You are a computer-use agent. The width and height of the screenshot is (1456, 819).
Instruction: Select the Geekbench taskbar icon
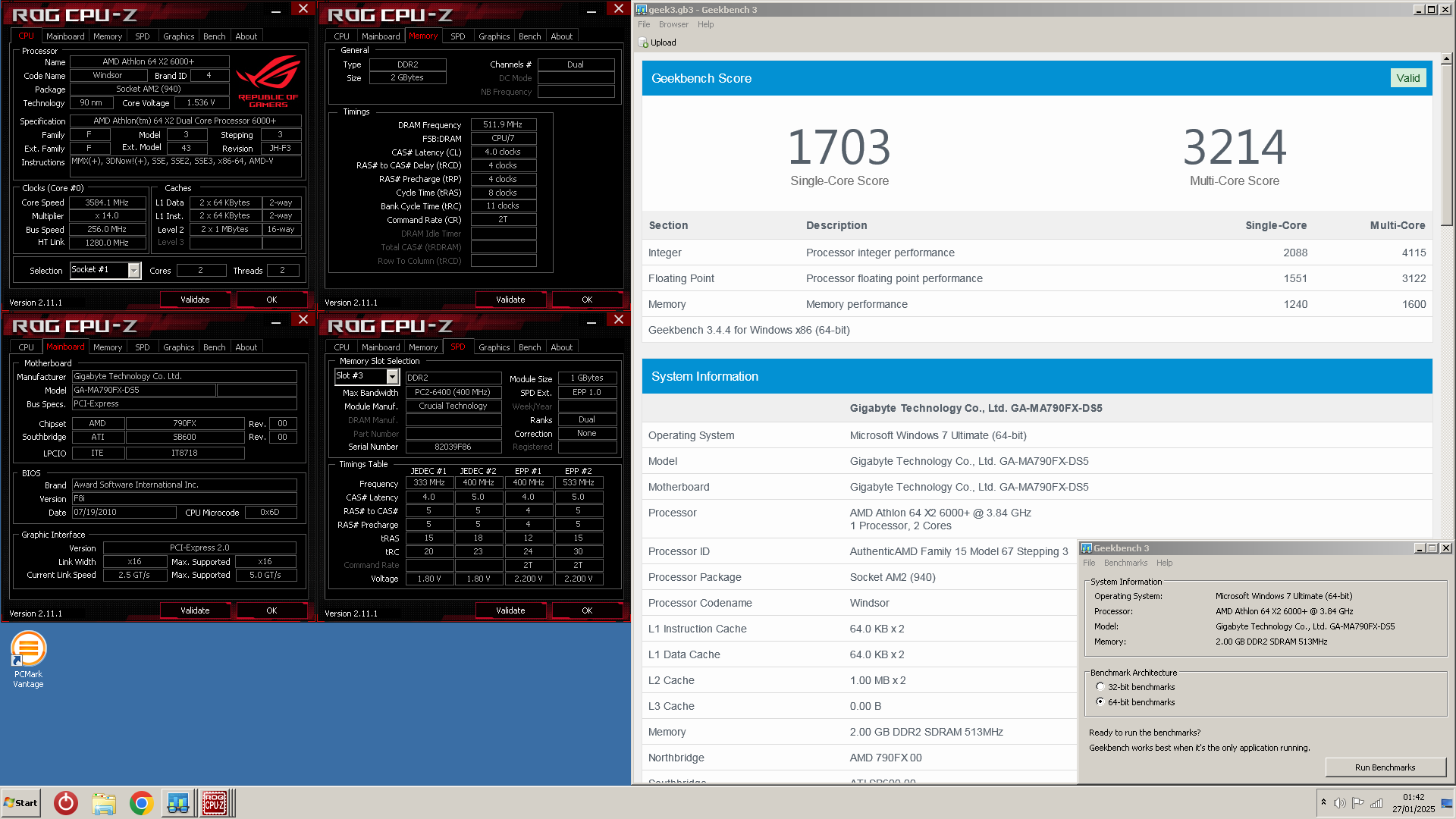(x=178, y=803)
